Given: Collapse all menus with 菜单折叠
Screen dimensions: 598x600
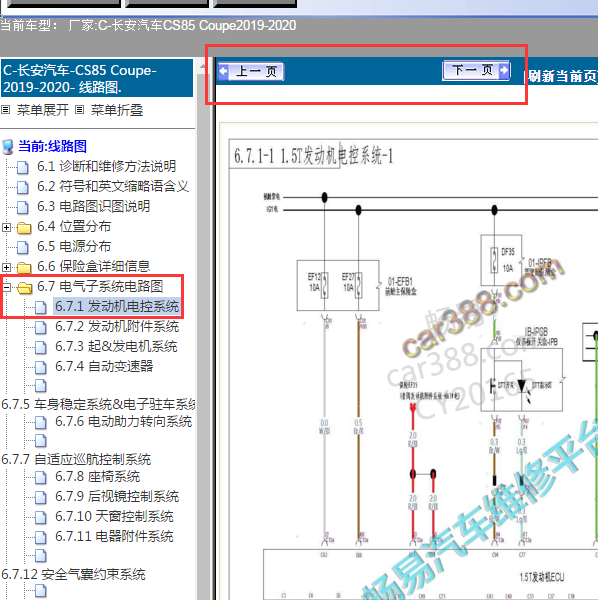Looking at the screenshot, I should coord(117,110).
